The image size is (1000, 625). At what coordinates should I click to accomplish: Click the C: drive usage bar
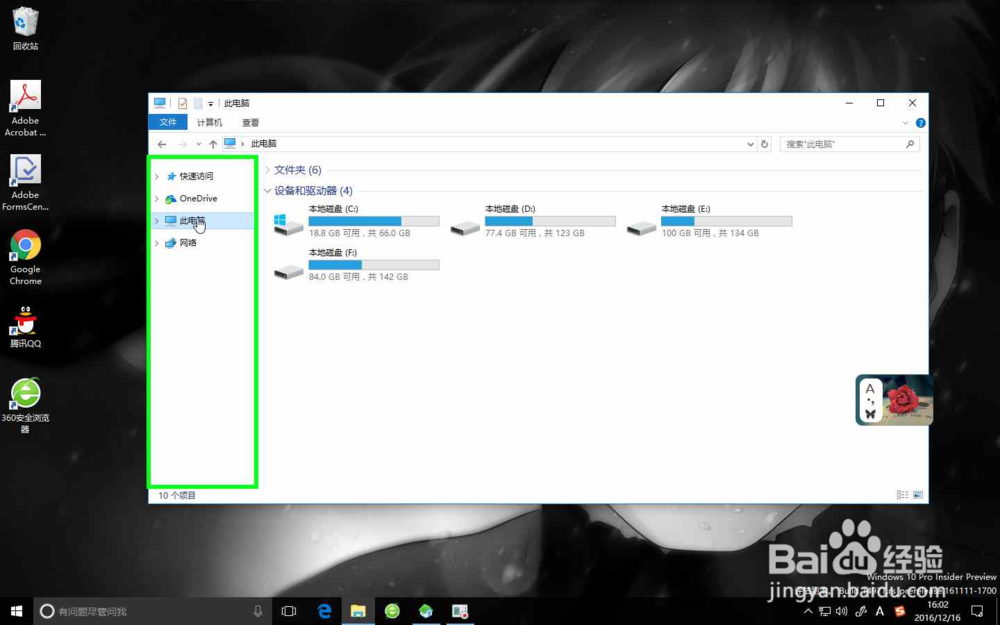(374, 221)
